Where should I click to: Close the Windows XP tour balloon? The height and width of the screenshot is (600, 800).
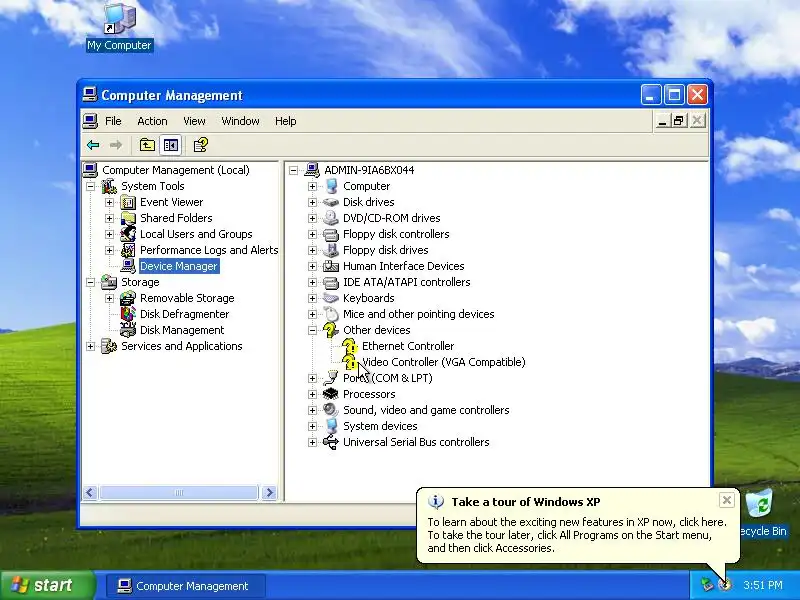click(727, 500)
